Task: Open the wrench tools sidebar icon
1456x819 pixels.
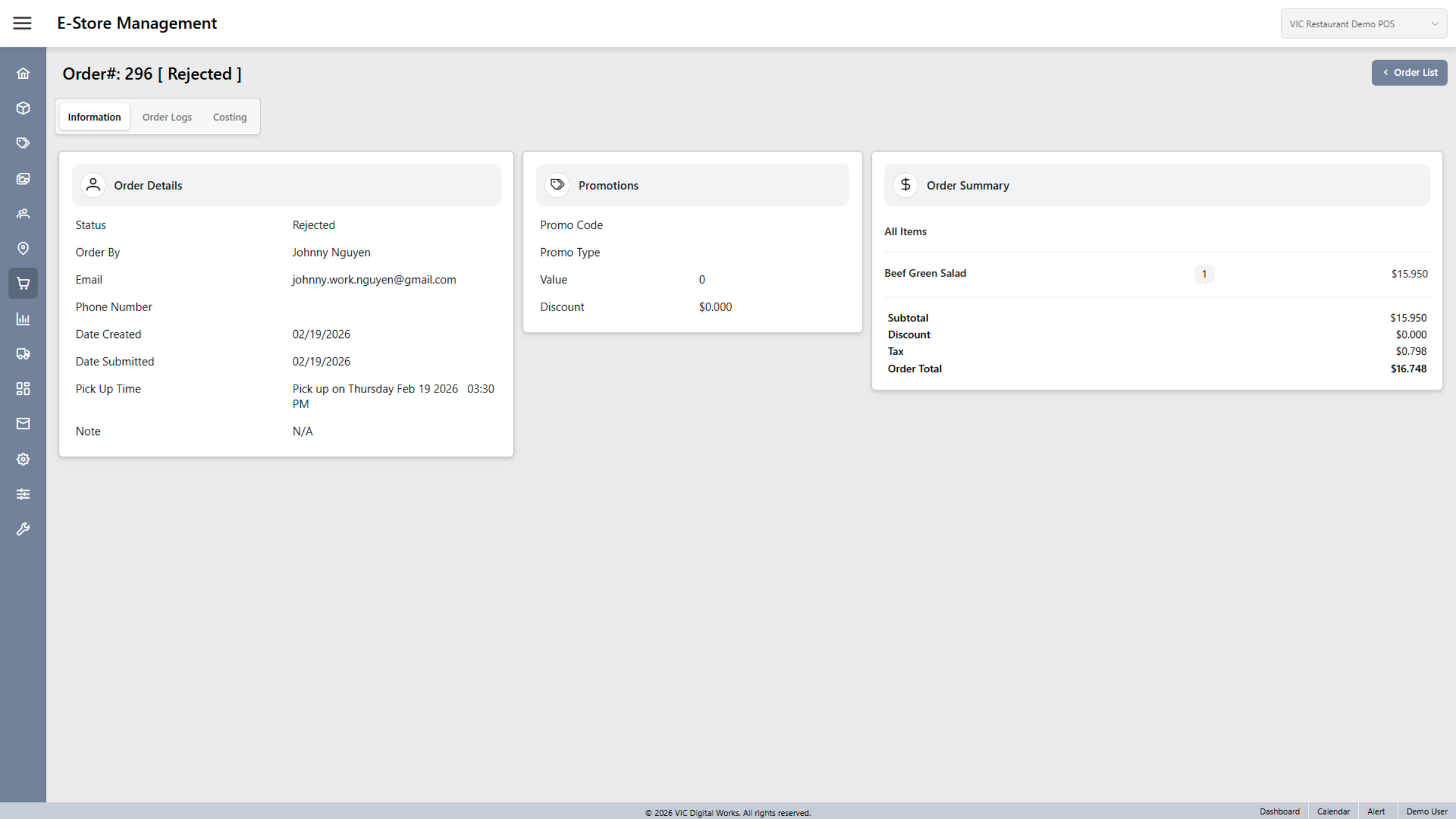Action: 23,529
